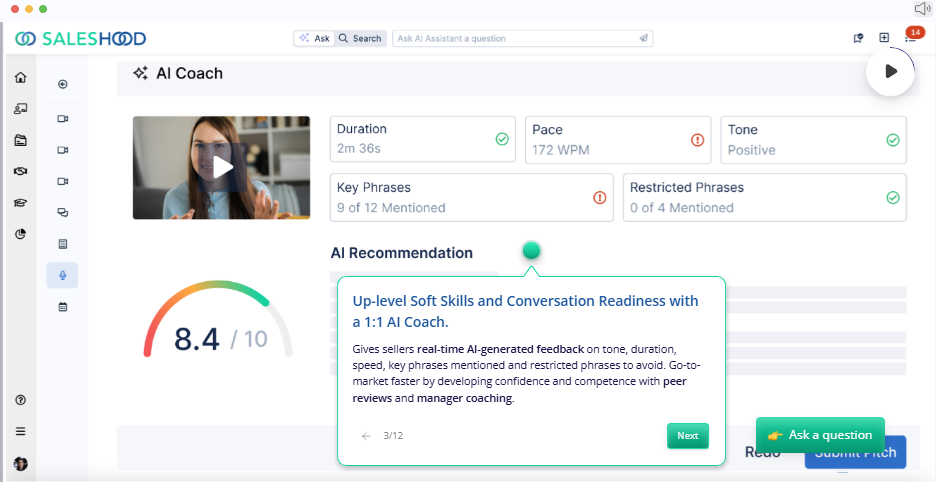Open the notifications list with 14 badge
The width and height of the screenshot is (936, 482).
tap(911, 36)
